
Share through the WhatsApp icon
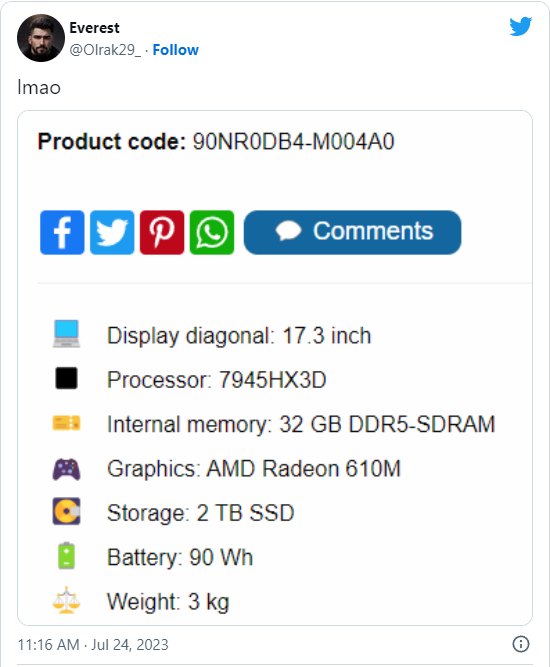click(x=212, y=232)
